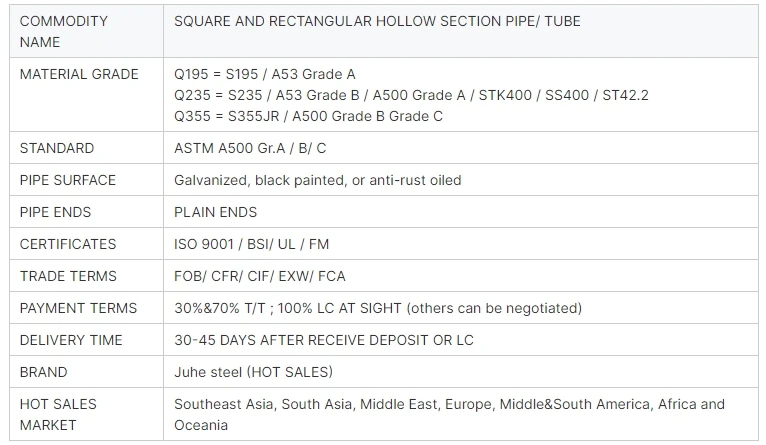The width and height of the screenshot is (766, 445).
Task: Click the 30-45 DAYS delivery time value
Action: click(x=323, y=340)
